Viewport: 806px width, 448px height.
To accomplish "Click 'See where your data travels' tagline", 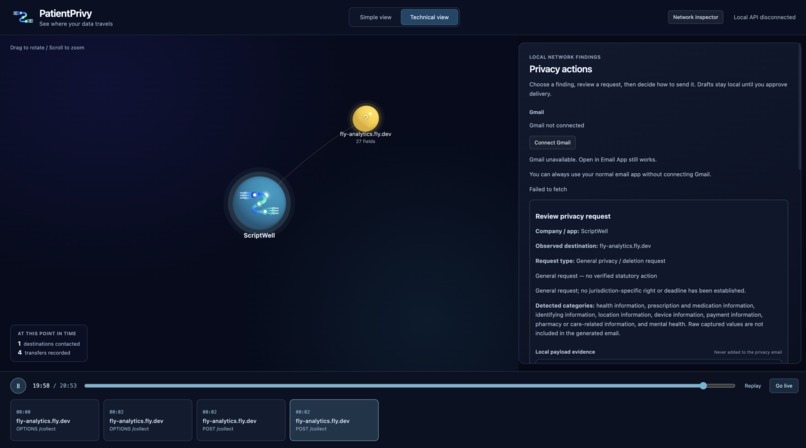I will point(76,24).
